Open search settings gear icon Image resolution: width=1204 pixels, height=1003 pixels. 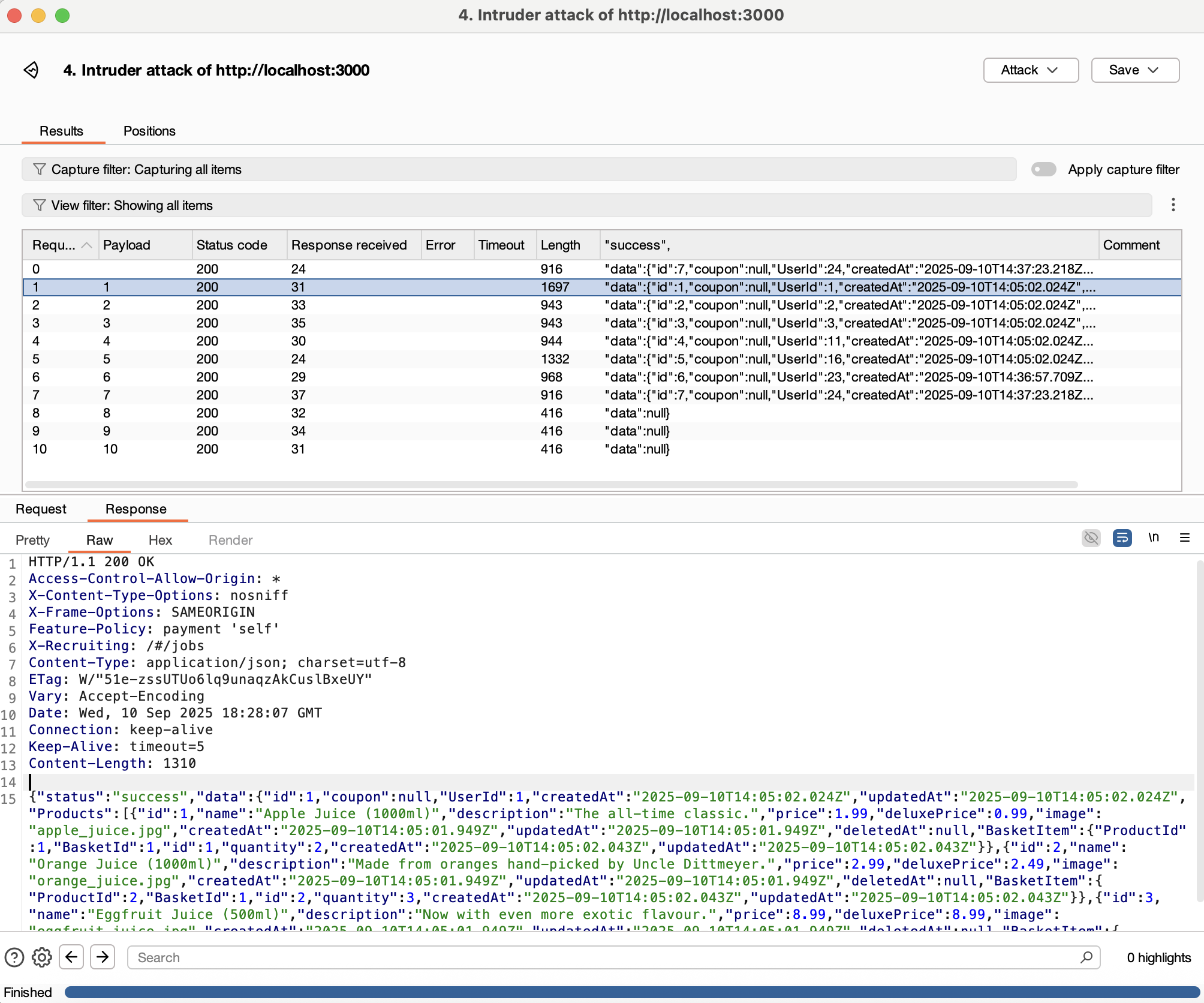[x=41, y=957]
